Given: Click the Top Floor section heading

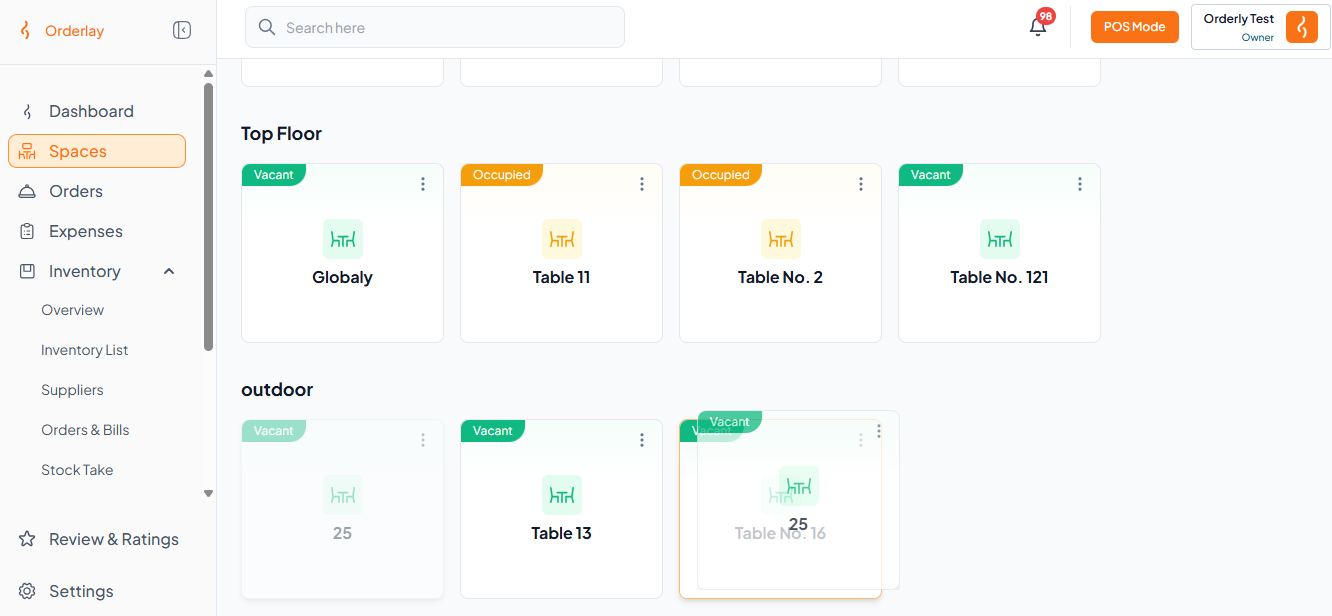Looking at the screenshot, I should [281, 133].
